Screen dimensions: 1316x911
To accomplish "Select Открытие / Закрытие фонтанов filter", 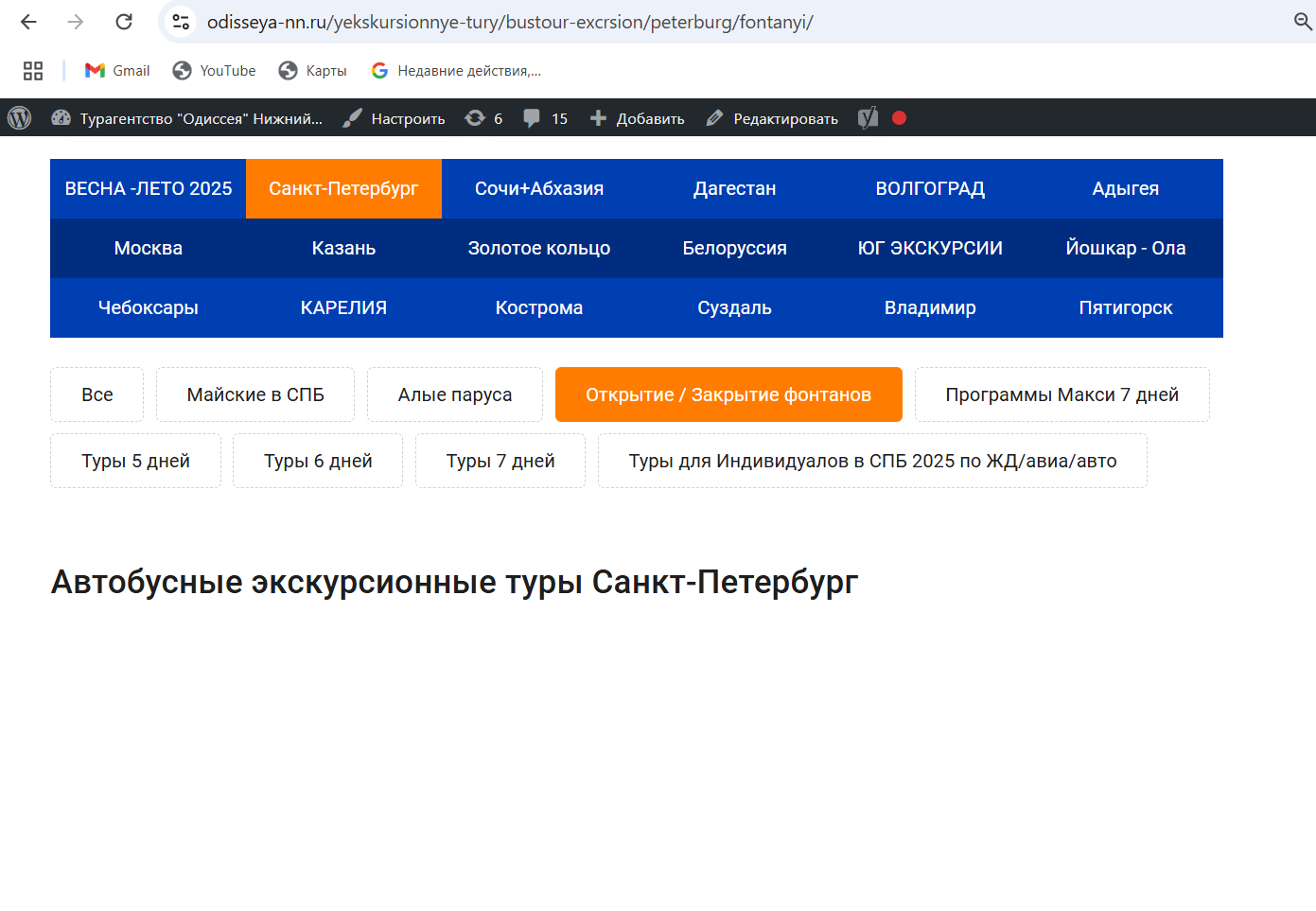I will click(728, 394).
